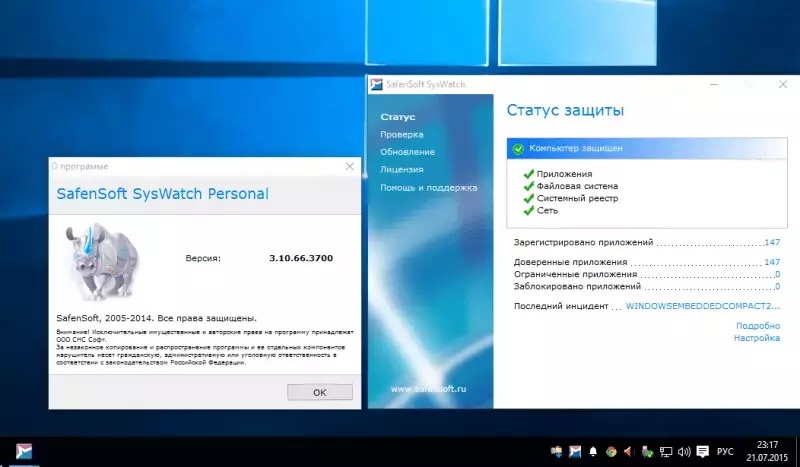The height and width of the screenshot is (467, 800).
Task: Open the notification bell tray icon
Action: pyautogui.click(x=593, y=452)
